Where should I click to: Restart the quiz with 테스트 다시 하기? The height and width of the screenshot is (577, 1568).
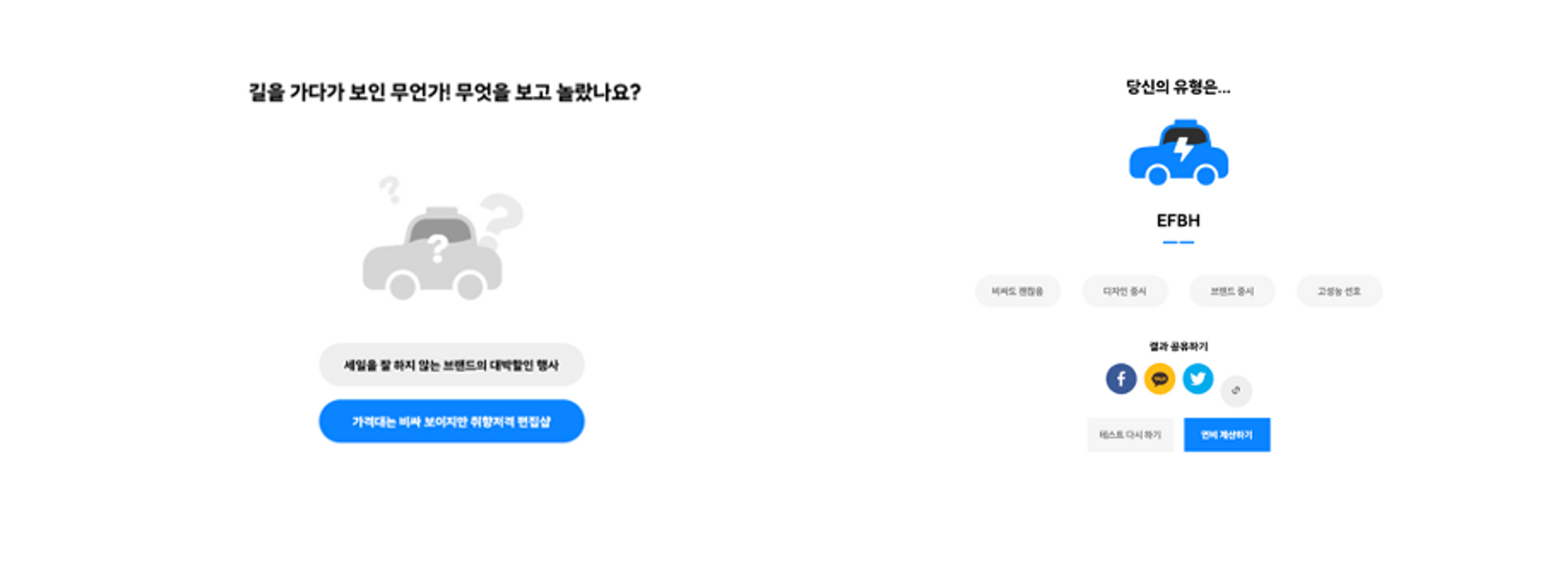click(1130, 435)
